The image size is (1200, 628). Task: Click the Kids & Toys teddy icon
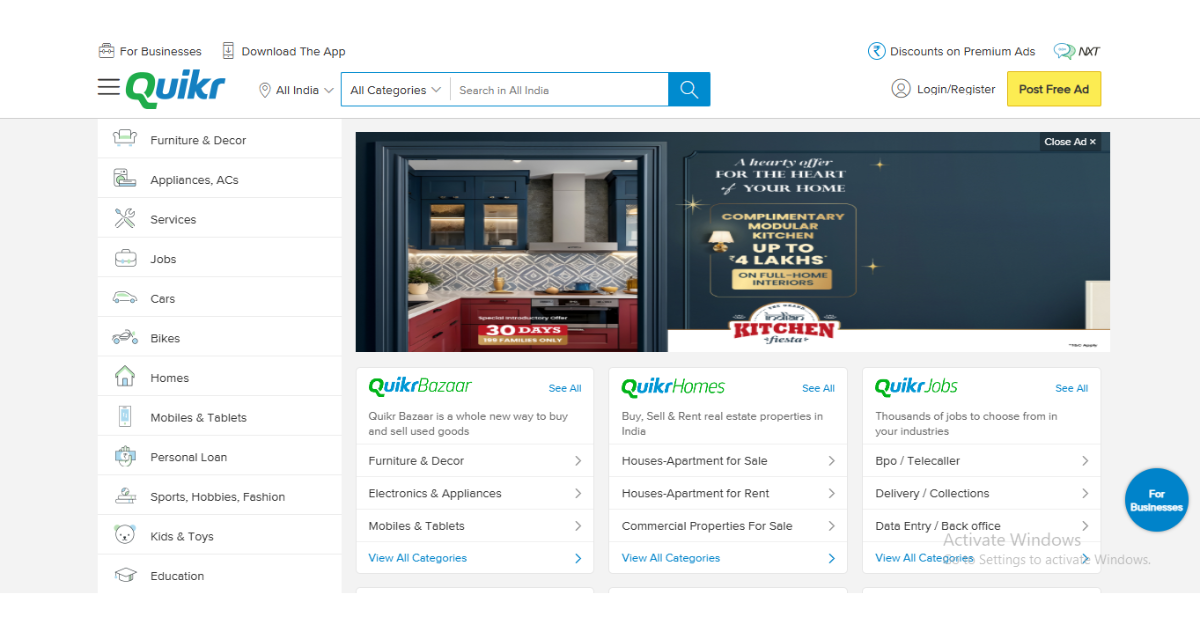tap(125, 535)
